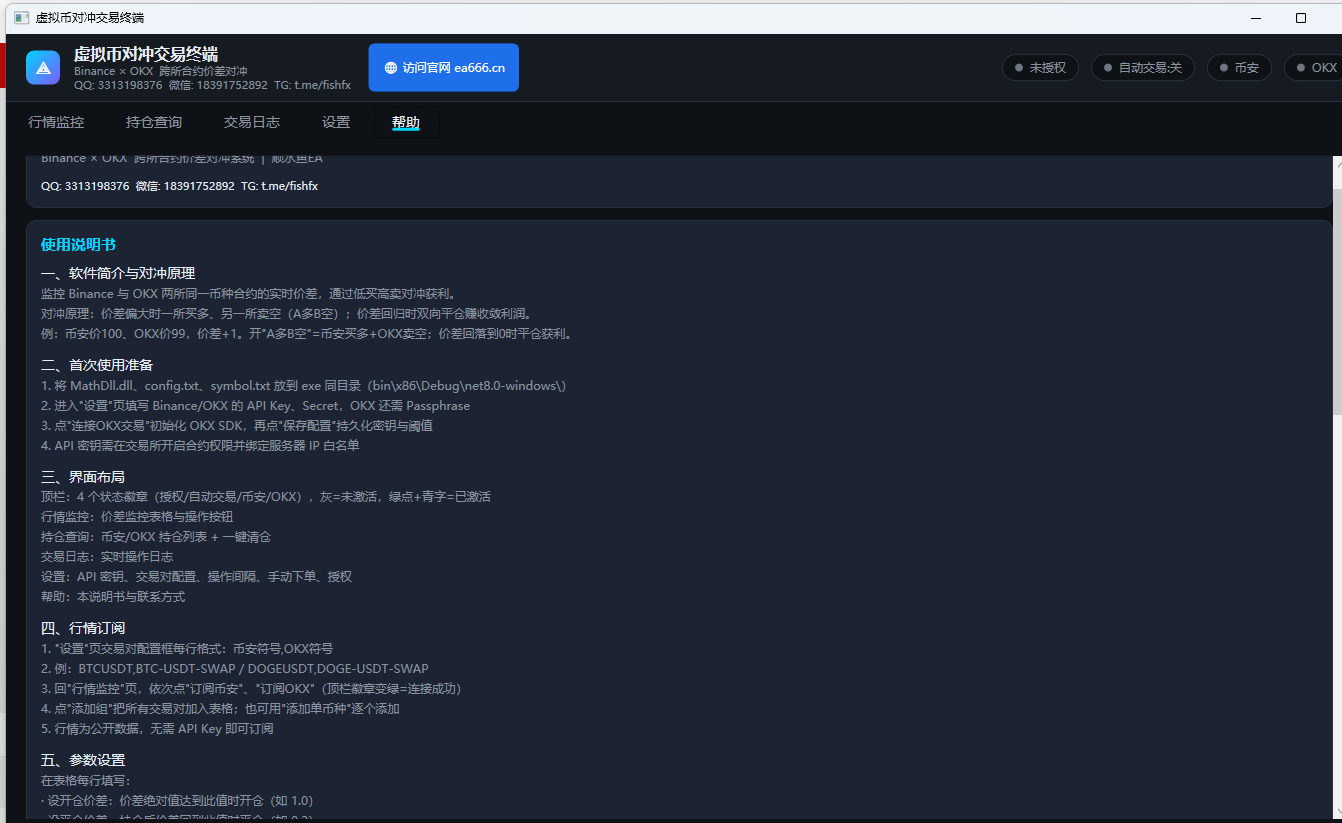Click heading 四、行情订阅
Screen dimensions: 1342x823
pos(83,628)
